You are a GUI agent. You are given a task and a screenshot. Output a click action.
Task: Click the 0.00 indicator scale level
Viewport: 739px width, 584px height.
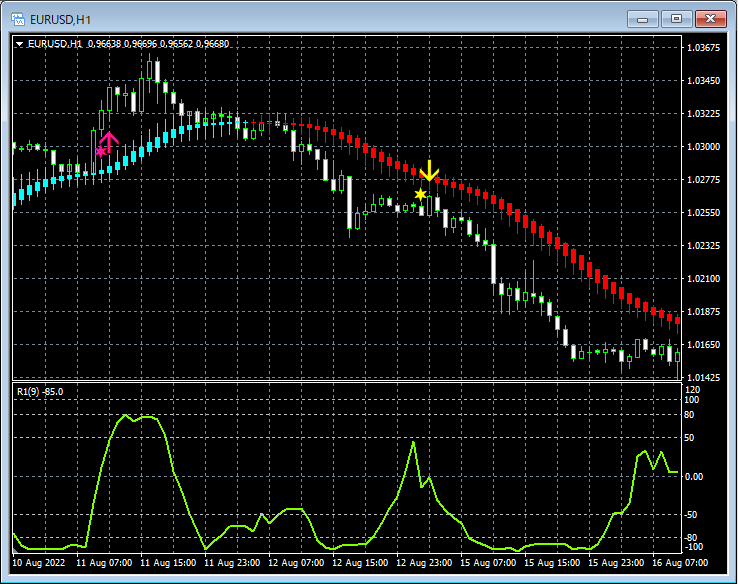pyautogui.click(x=693, y=477)
